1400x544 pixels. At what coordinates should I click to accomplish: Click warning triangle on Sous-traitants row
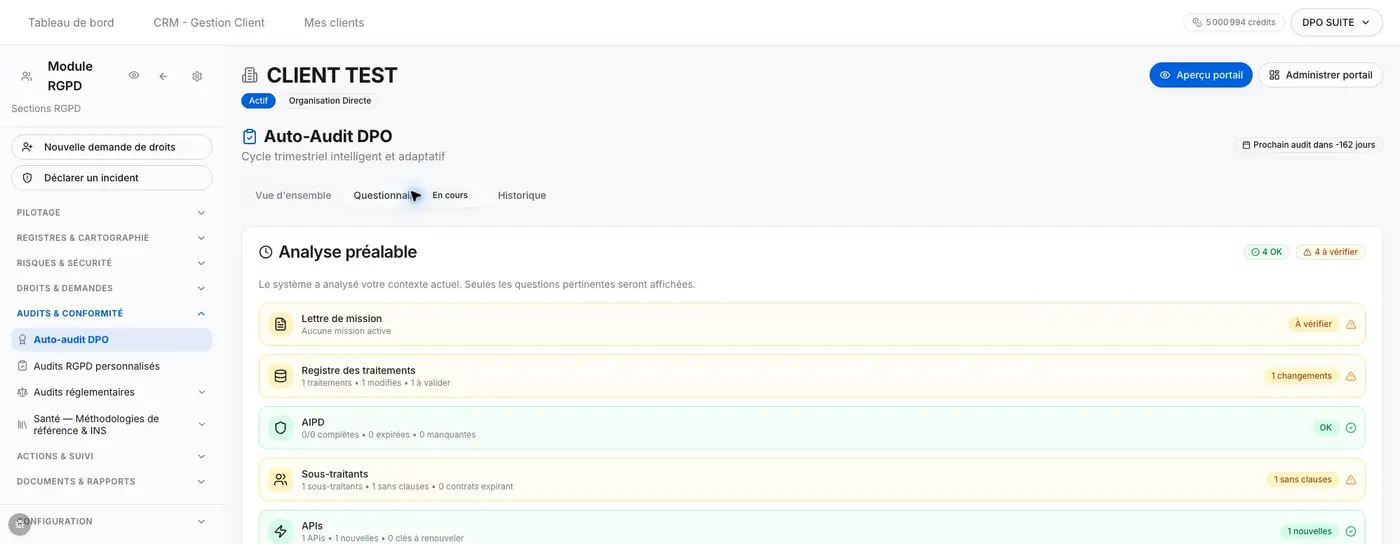1351,480
